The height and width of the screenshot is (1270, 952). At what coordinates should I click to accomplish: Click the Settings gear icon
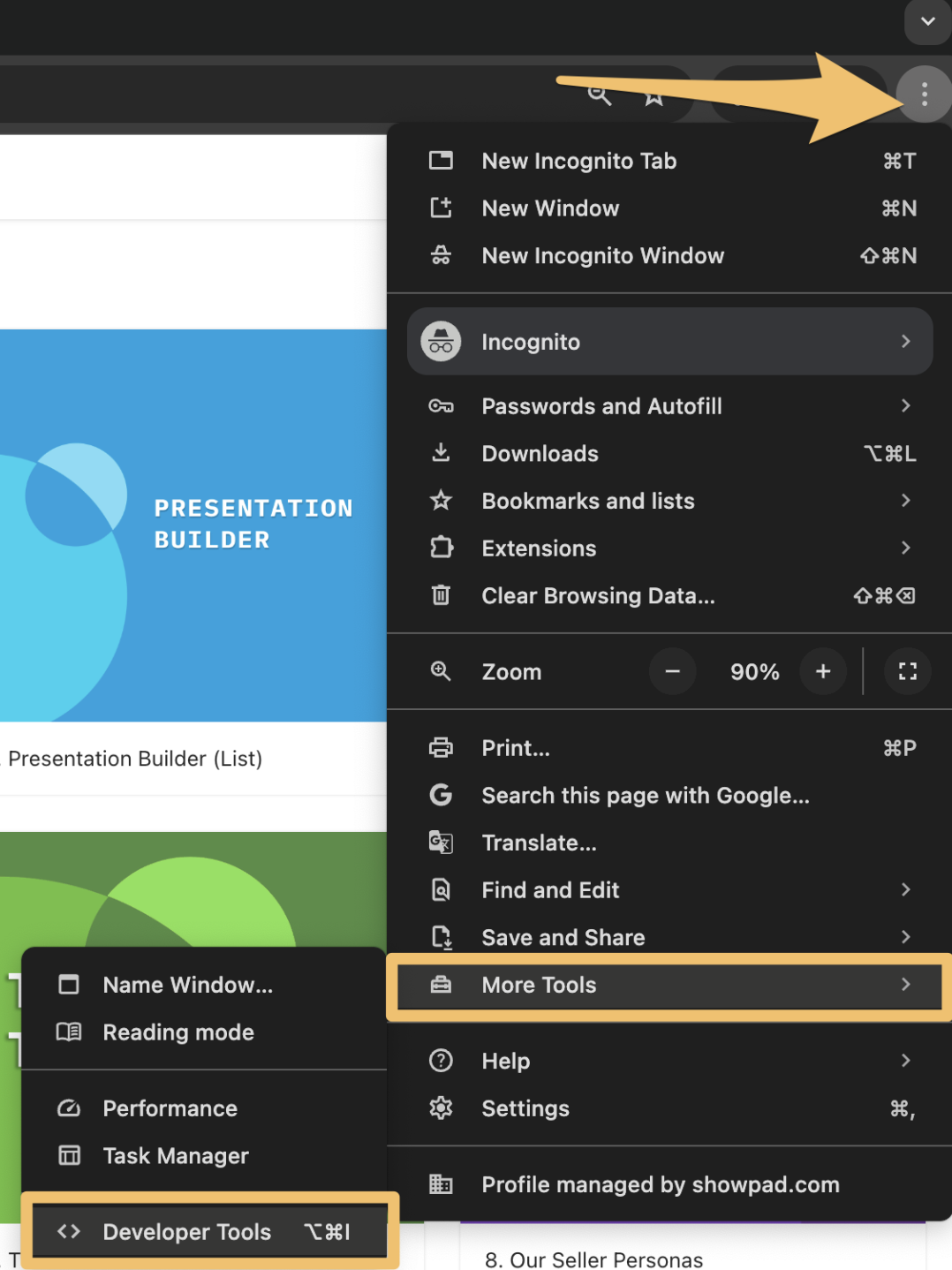pos(441,1107)
